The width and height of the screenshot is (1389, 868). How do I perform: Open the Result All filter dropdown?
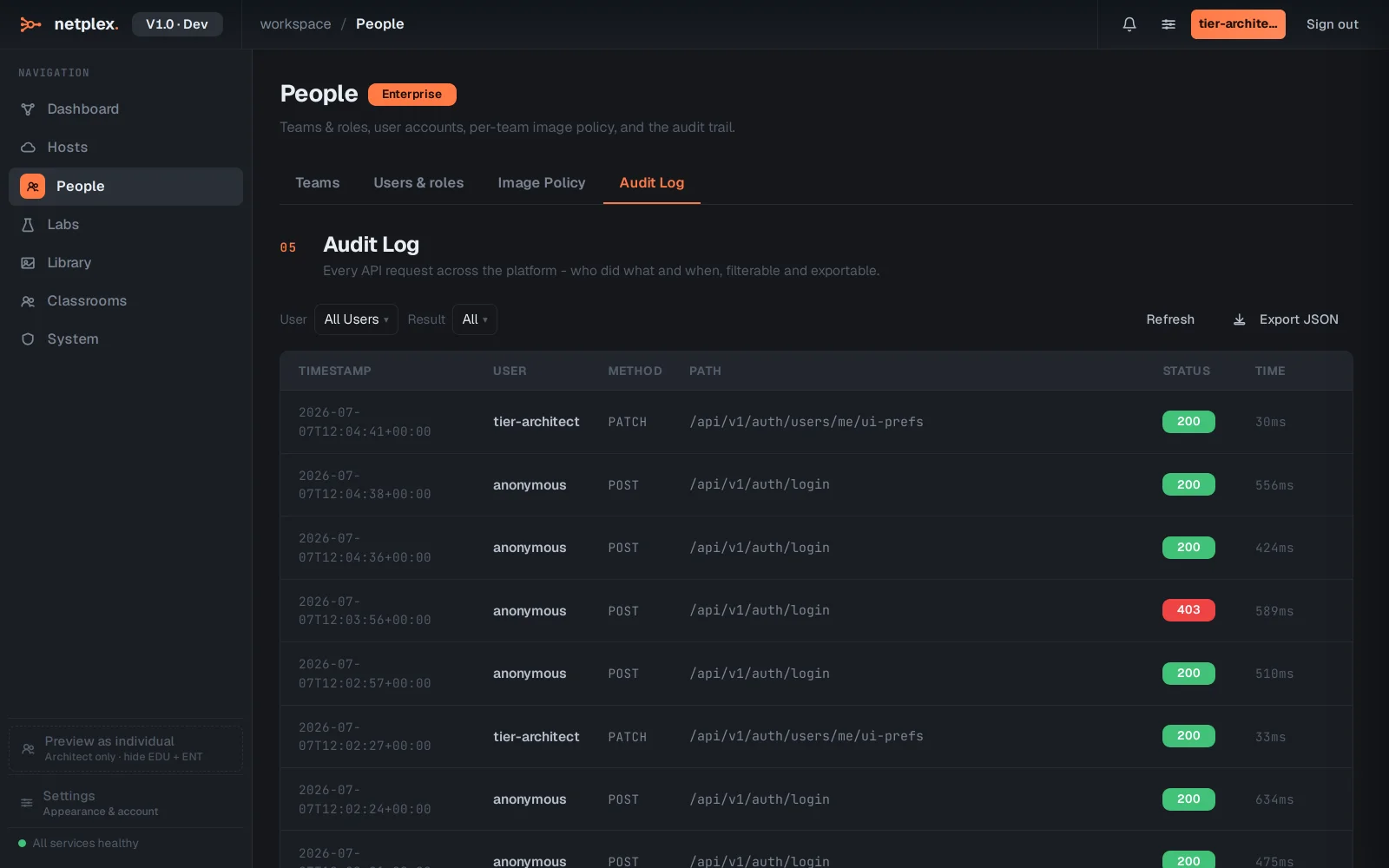(475, 319)
